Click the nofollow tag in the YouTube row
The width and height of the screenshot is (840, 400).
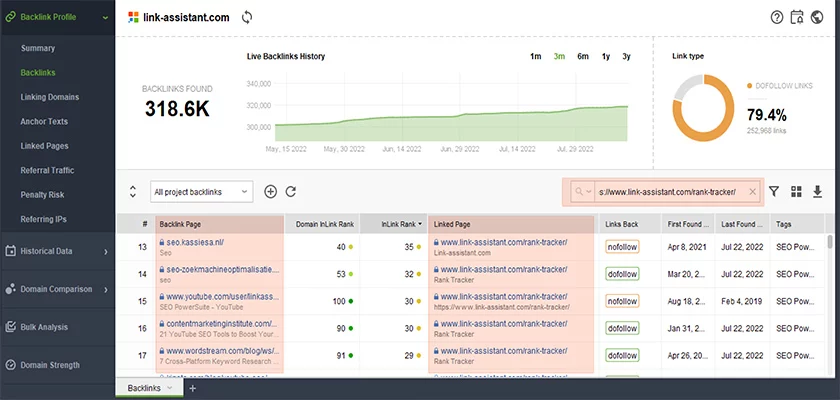point(622,301)
